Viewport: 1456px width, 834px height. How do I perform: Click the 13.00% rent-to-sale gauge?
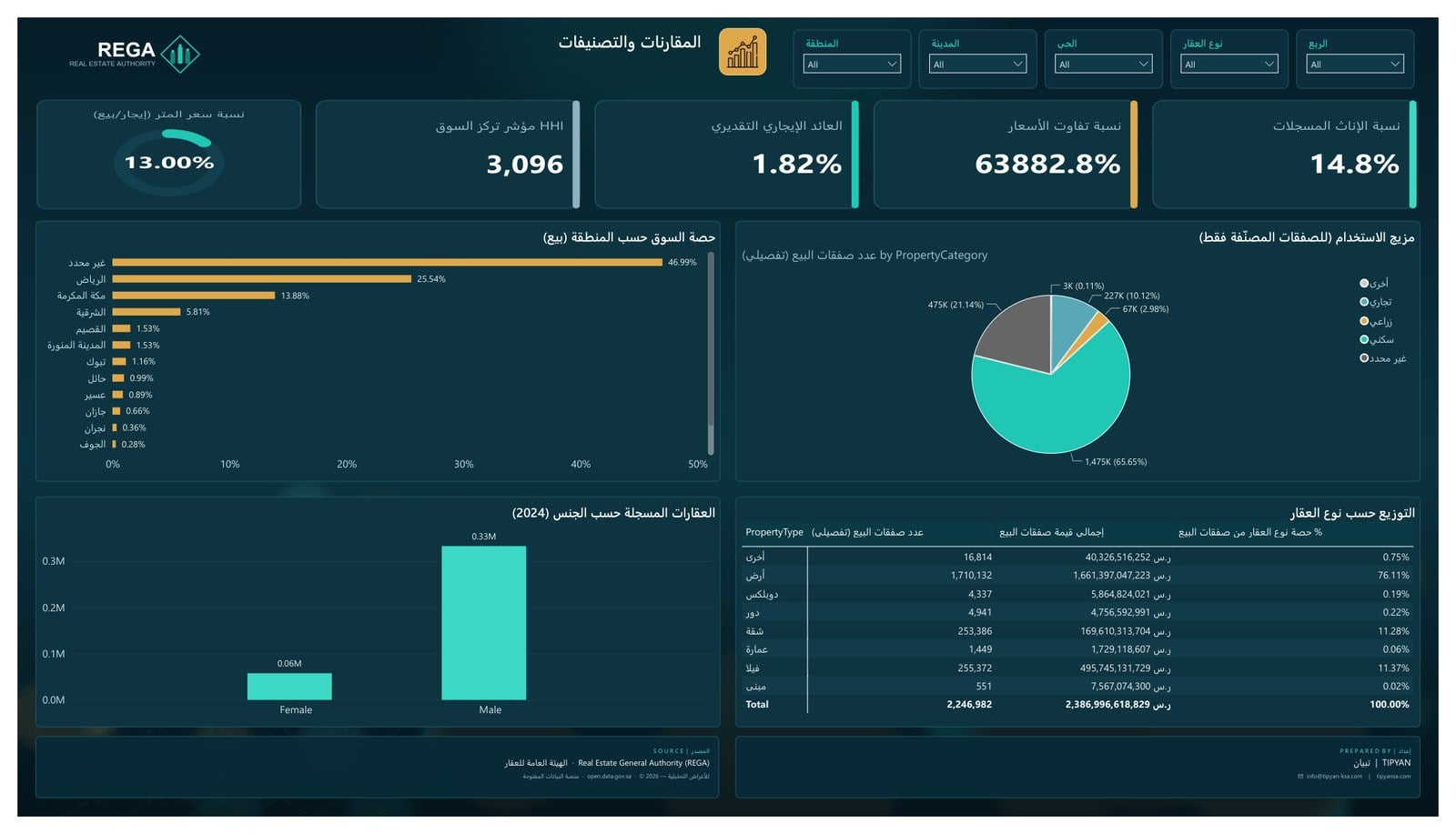coord(169,162)
